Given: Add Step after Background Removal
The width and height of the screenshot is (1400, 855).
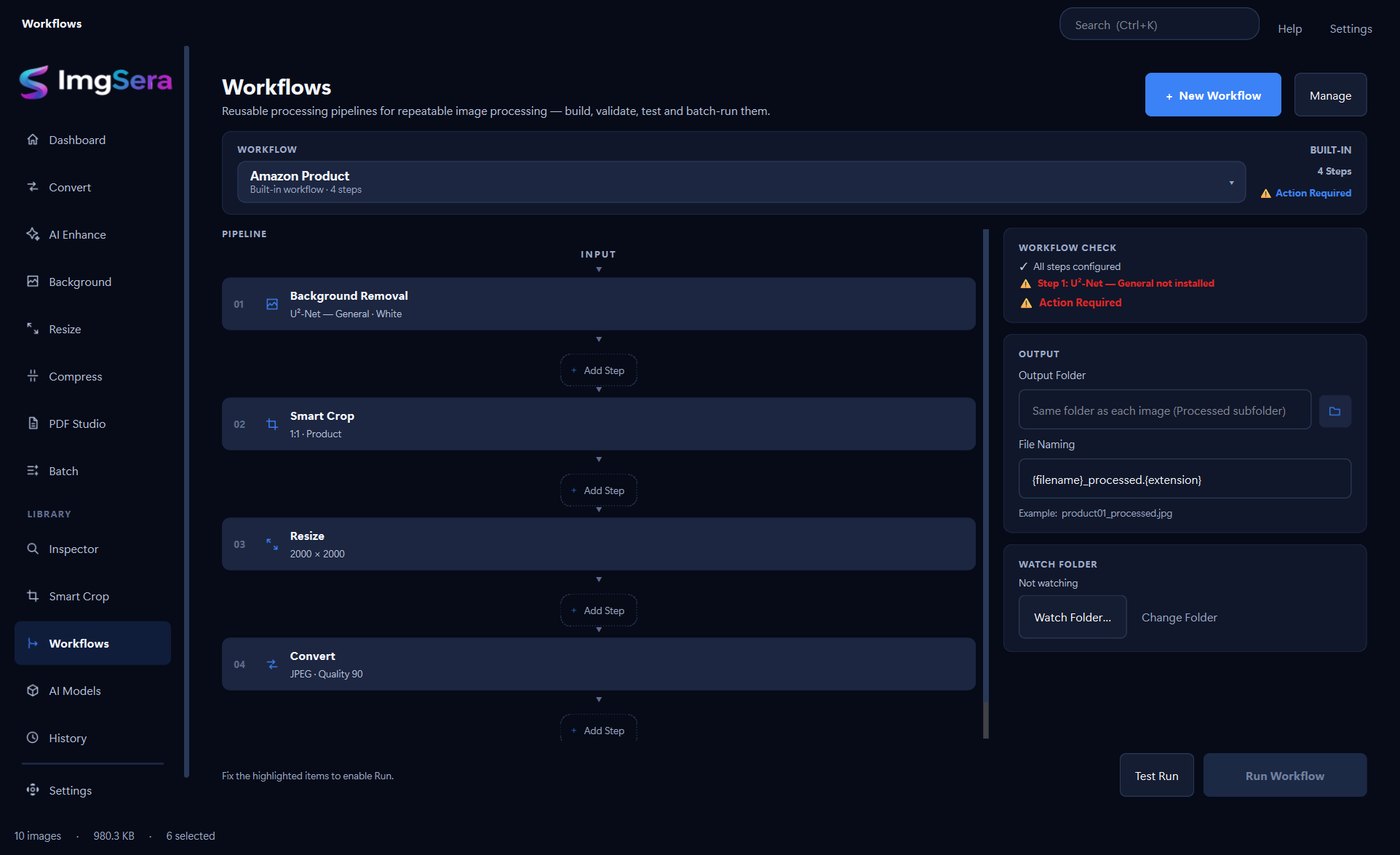Looking at the screenshot, I should pos(598,370).
